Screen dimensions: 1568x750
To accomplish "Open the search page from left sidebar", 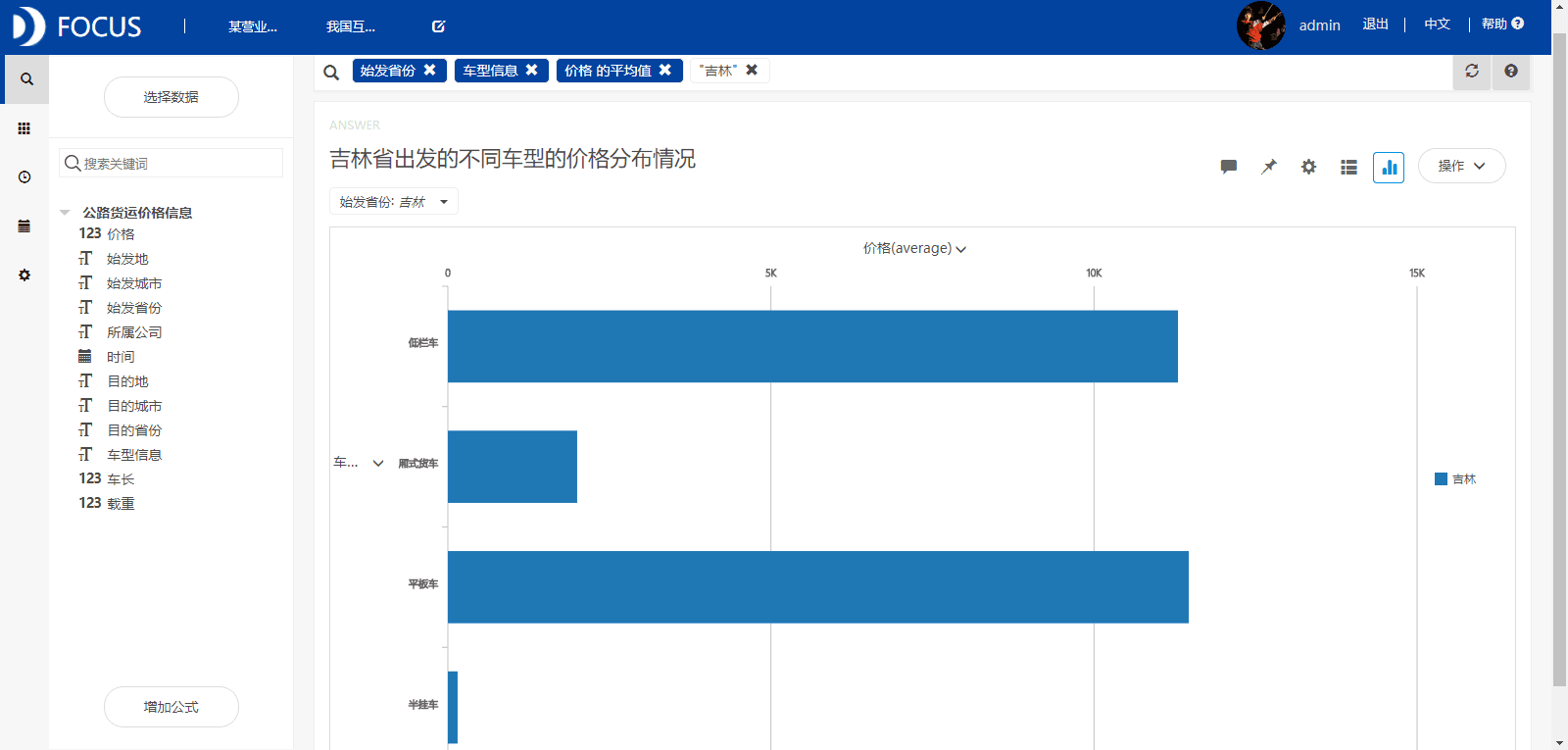I will coord(26,79).
